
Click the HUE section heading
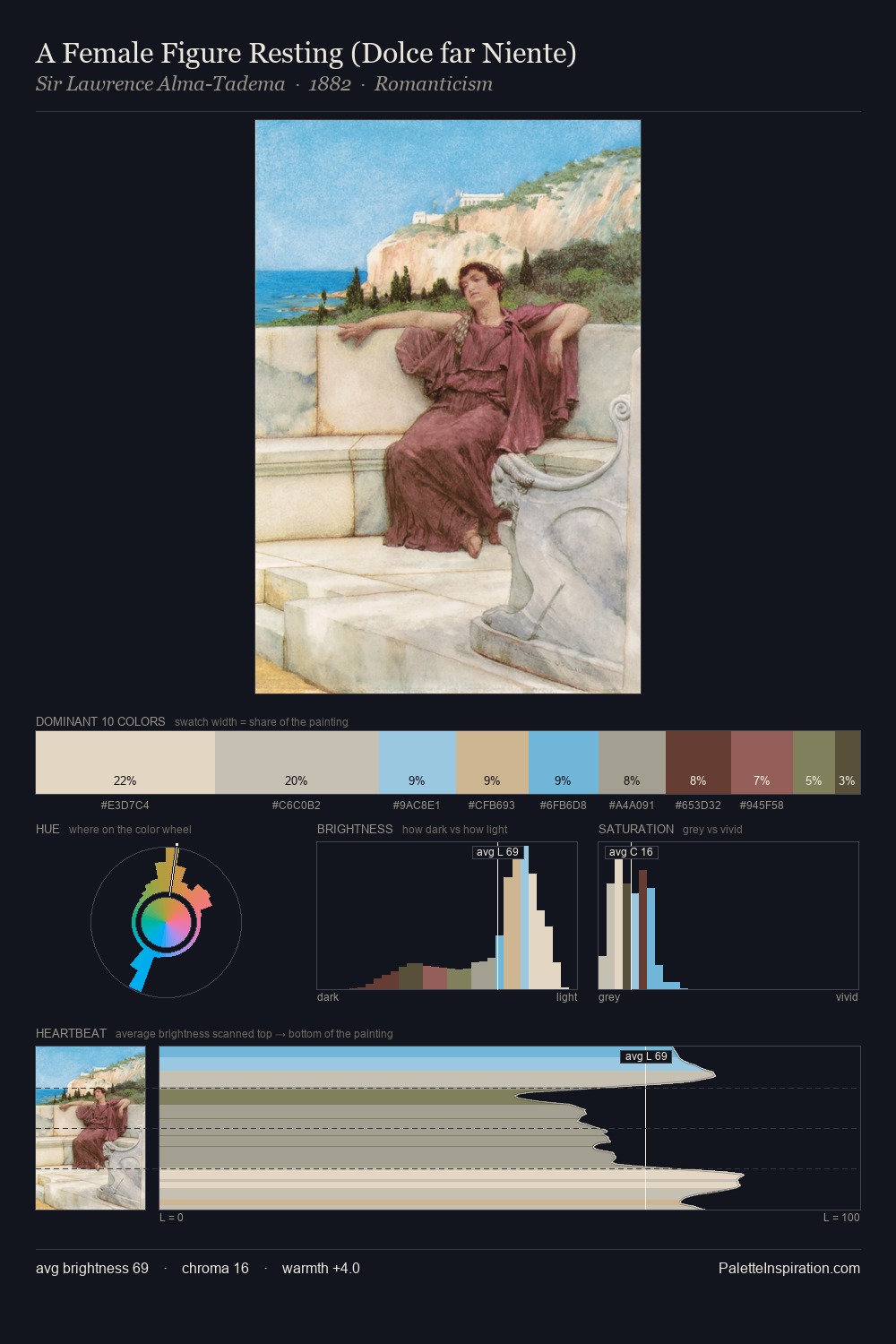click(47, 829)
